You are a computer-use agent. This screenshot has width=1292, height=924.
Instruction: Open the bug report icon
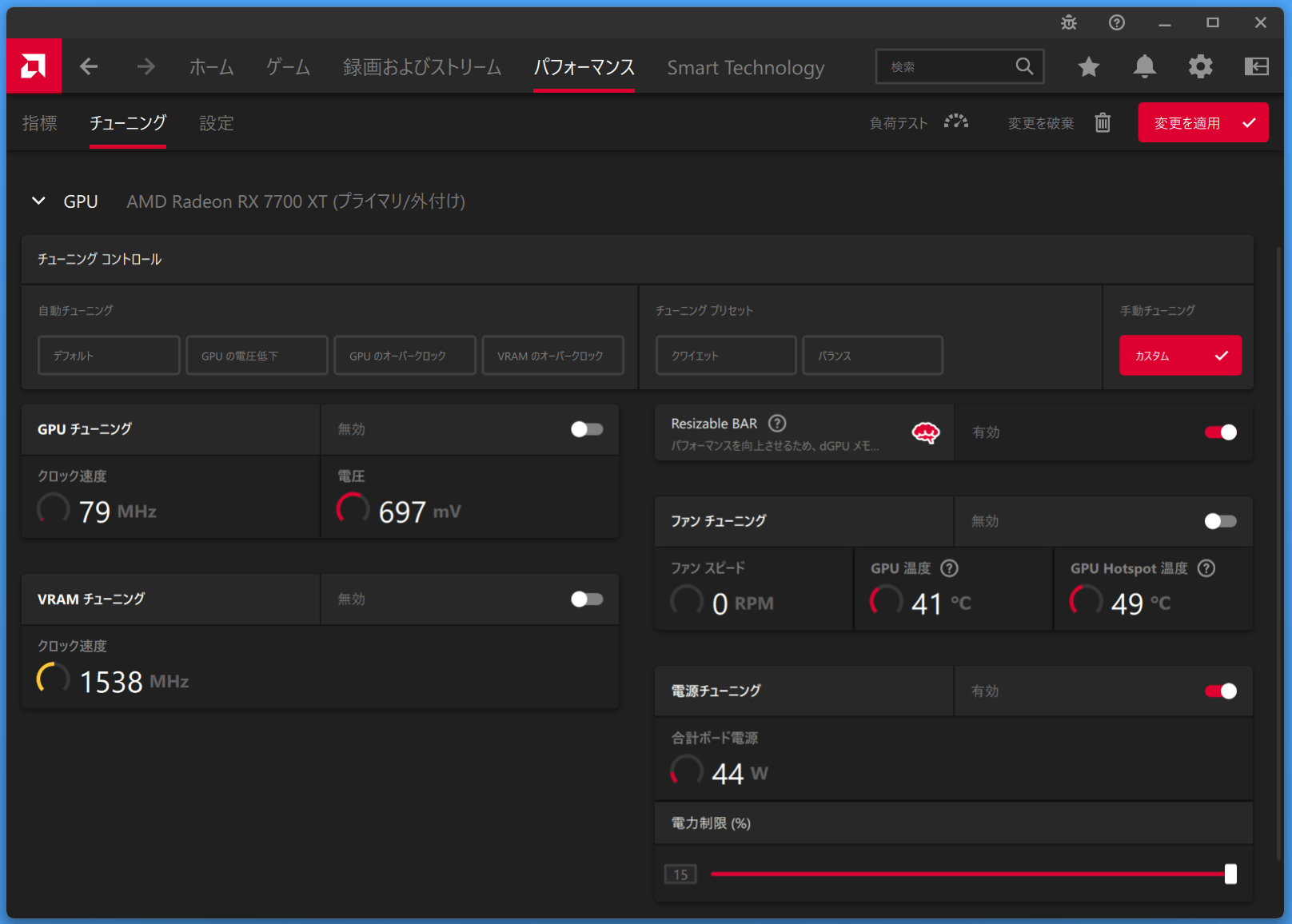tap(1069, 22)
